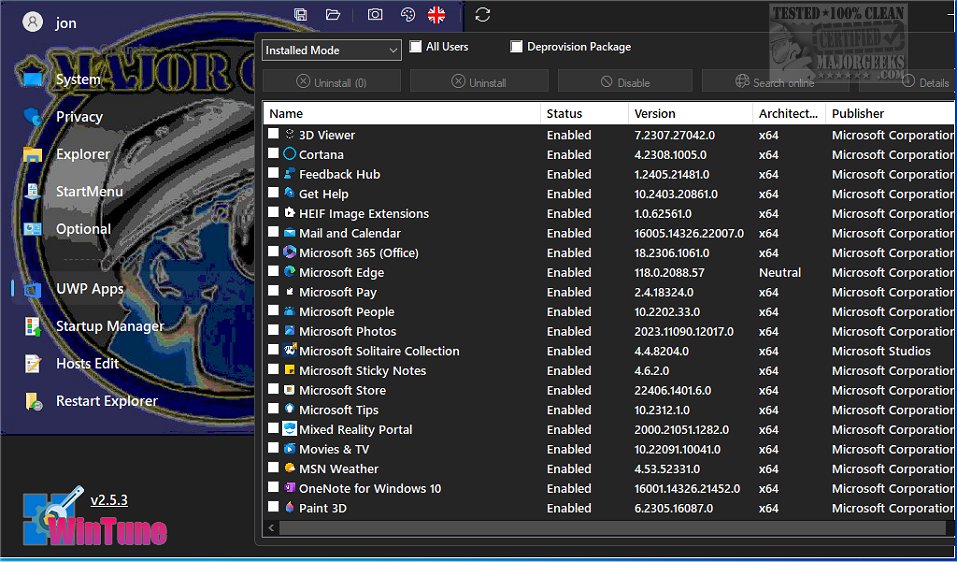Open the System section

[78, 79]
